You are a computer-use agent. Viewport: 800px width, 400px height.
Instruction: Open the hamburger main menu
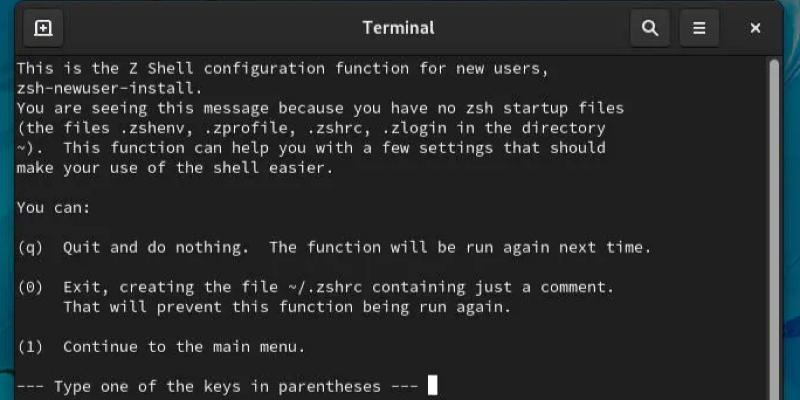coord(700,28)
